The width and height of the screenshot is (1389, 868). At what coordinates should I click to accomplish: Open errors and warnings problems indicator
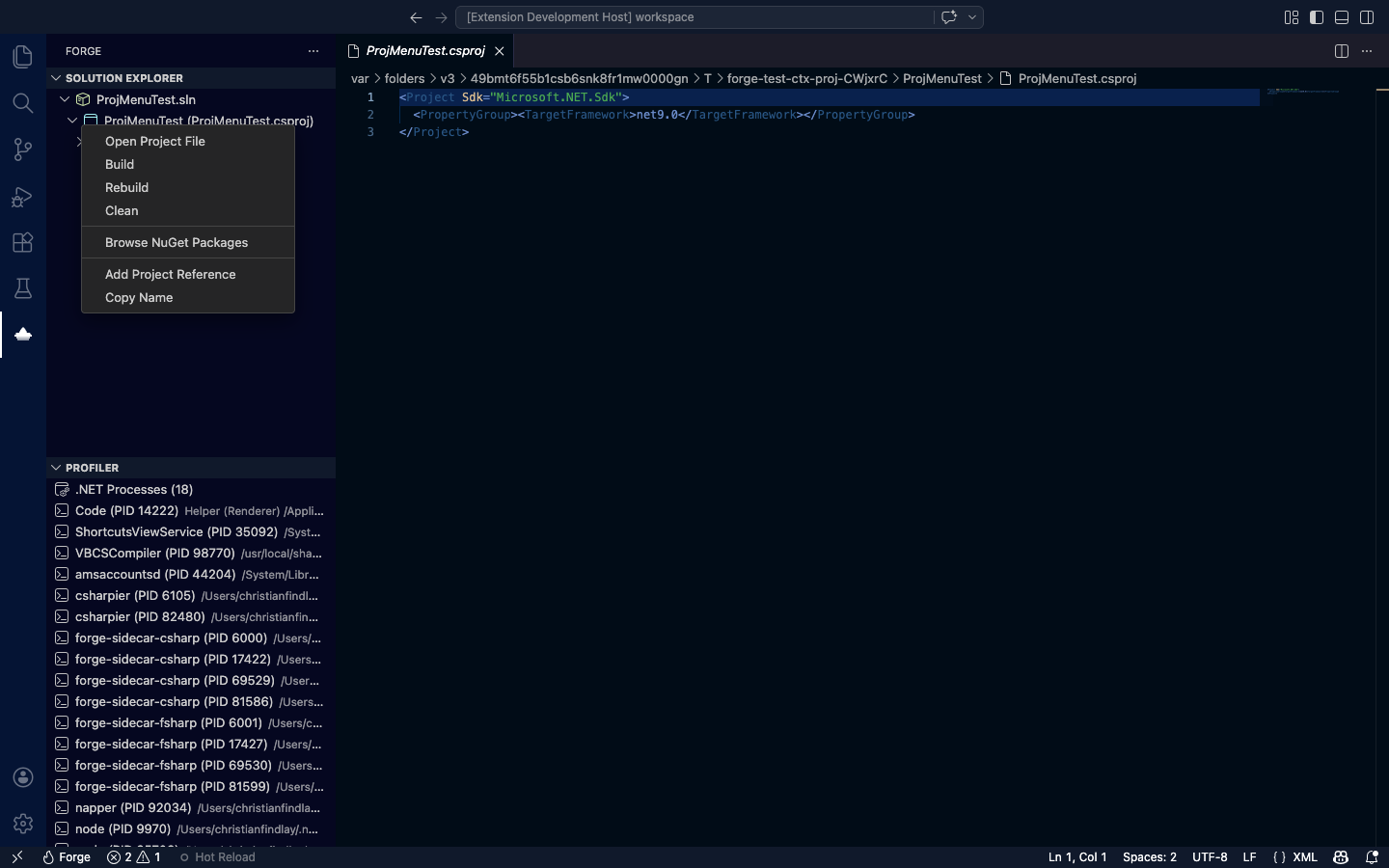134,856
